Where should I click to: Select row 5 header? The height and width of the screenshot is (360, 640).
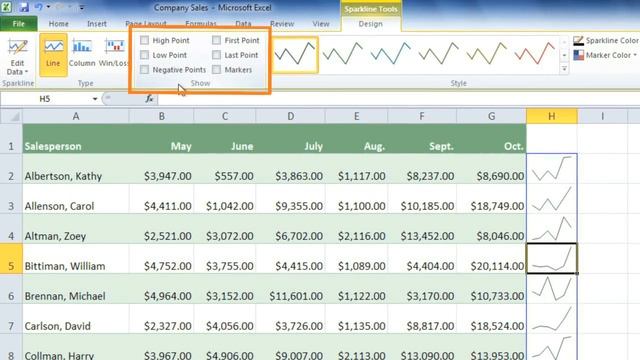pos(11,259)
